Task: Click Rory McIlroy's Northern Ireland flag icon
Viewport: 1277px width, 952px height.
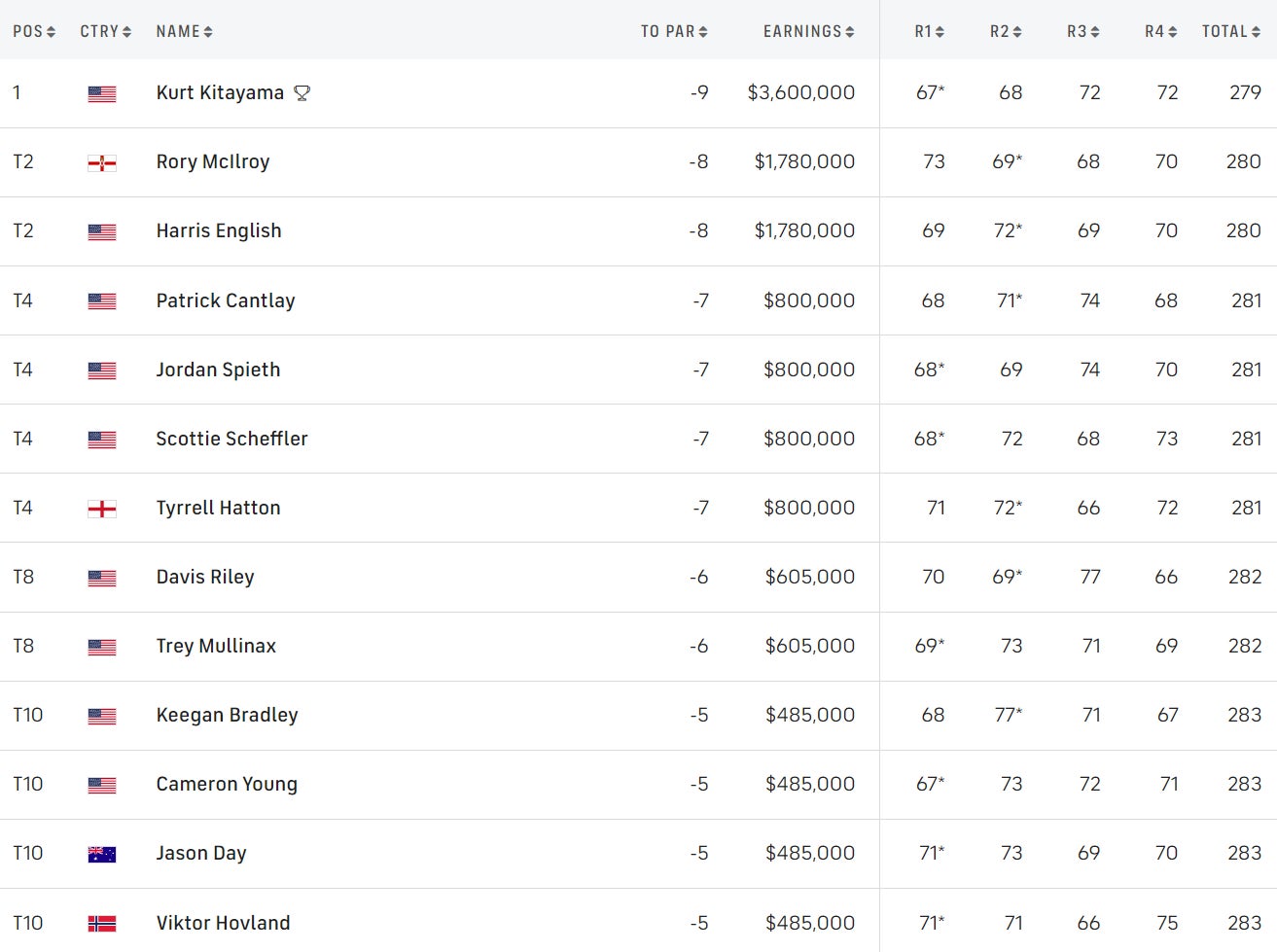Action: tap(102, 162)
